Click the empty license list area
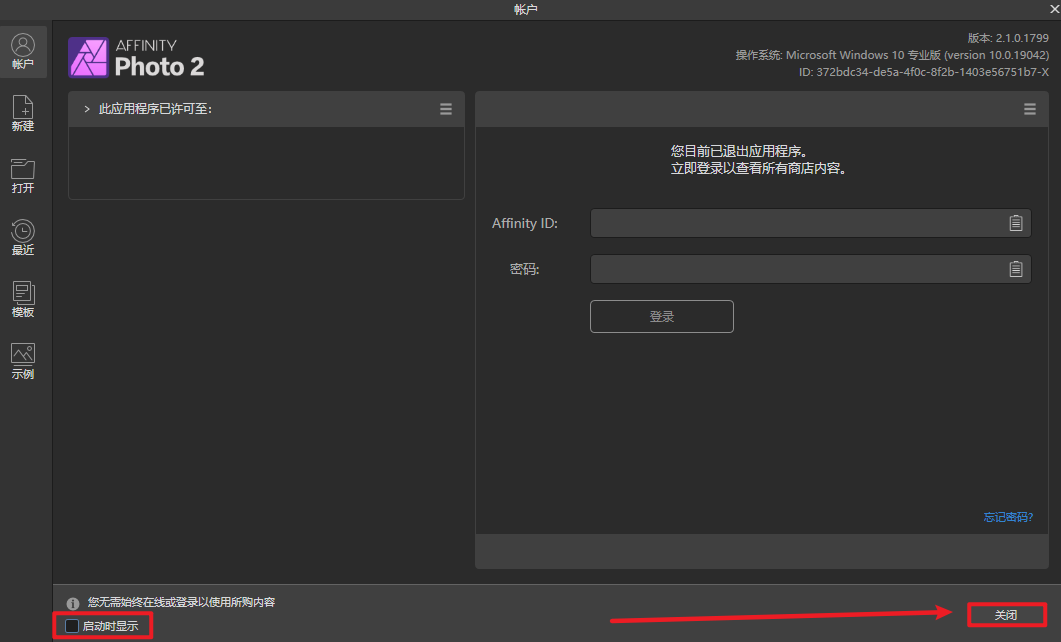 point(266,162)
